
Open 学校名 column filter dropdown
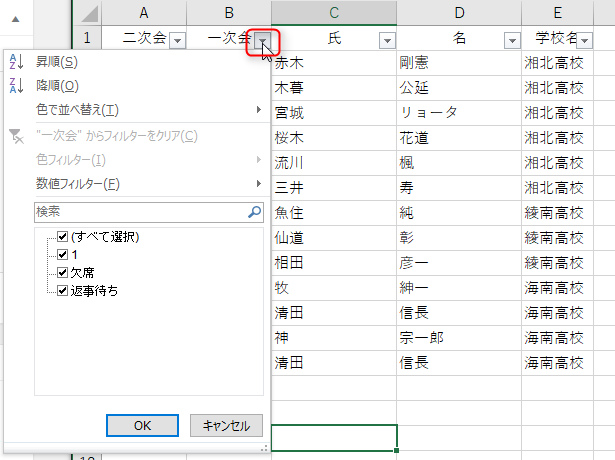tap(584, 40)
